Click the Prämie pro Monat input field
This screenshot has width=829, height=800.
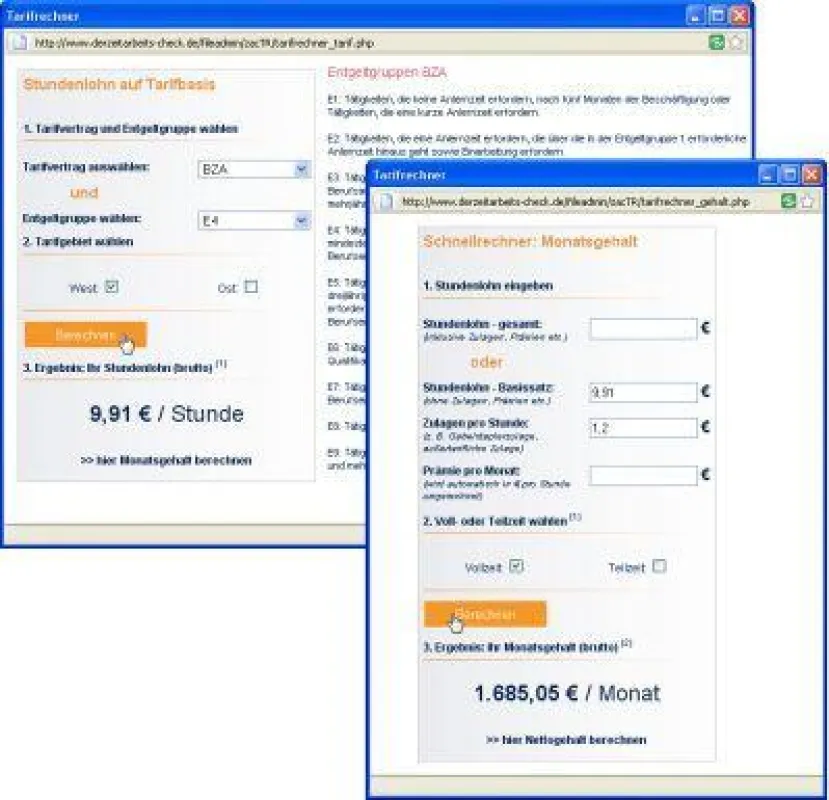click(643, 475)
